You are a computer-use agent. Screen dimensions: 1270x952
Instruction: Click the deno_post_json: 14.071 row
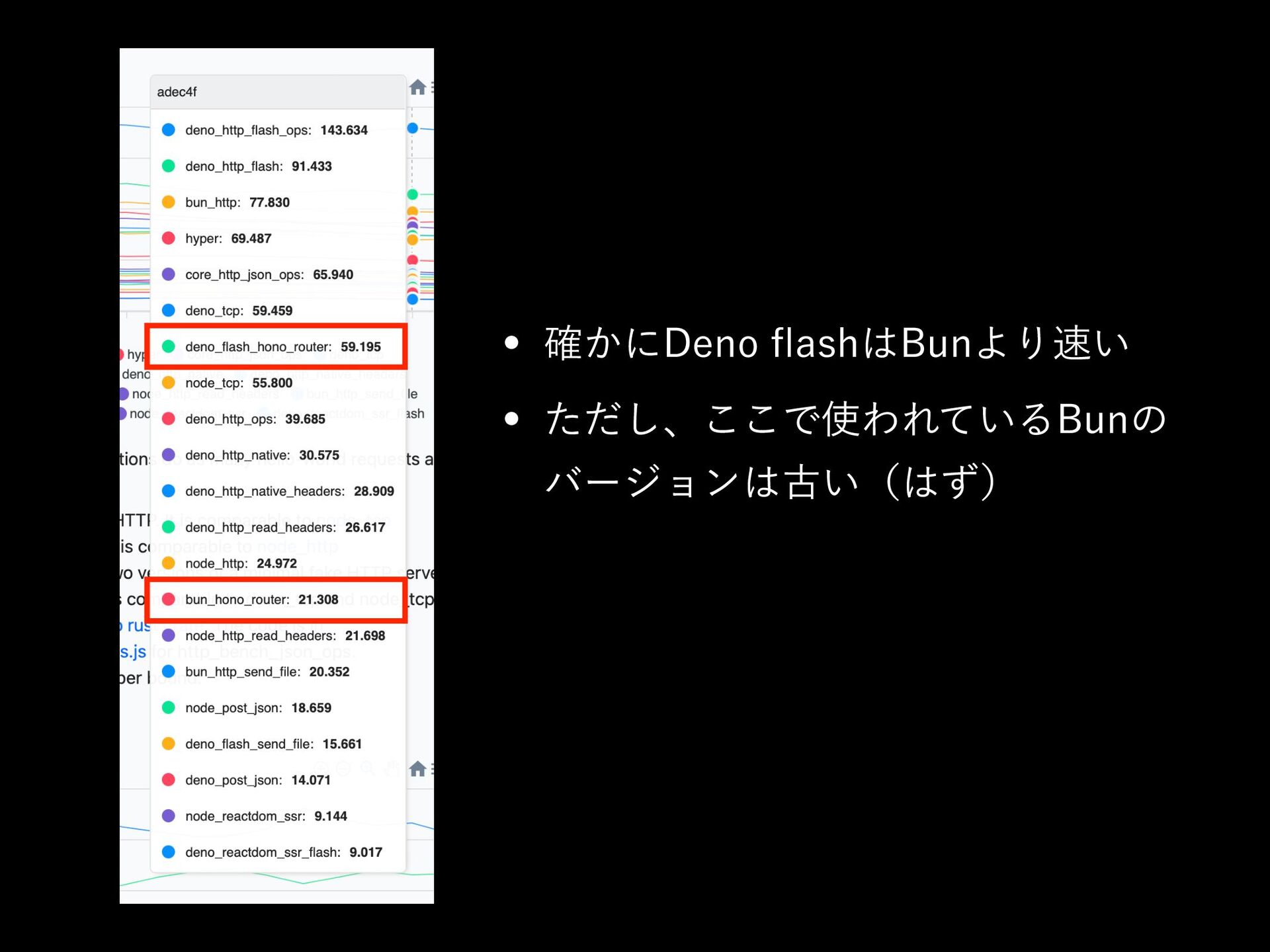click(278, 780)
